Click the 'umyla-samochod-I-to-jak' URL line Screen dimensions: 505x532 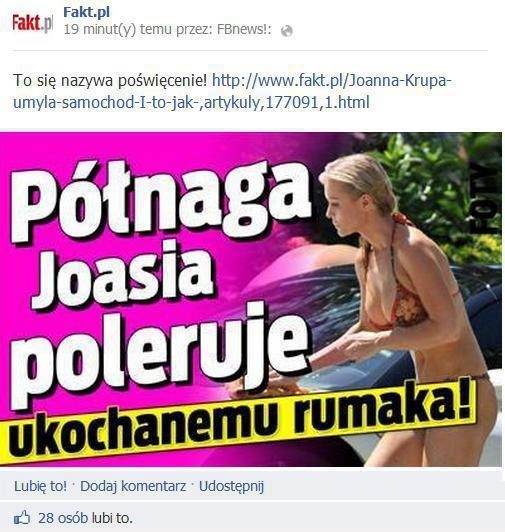[191, 102]
